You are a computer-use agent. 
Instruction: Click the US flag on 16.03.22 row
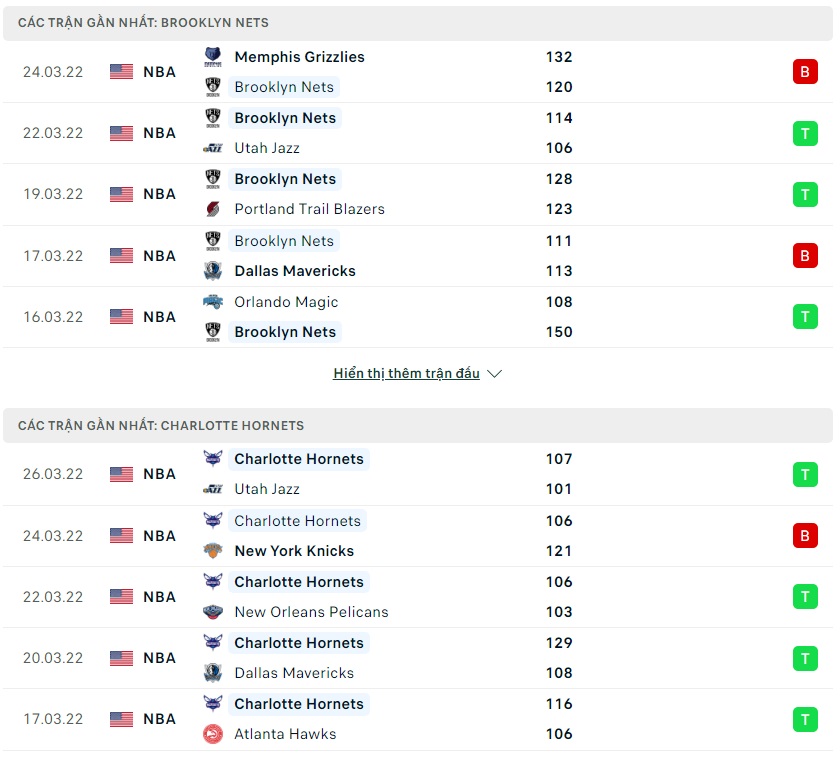122,317
